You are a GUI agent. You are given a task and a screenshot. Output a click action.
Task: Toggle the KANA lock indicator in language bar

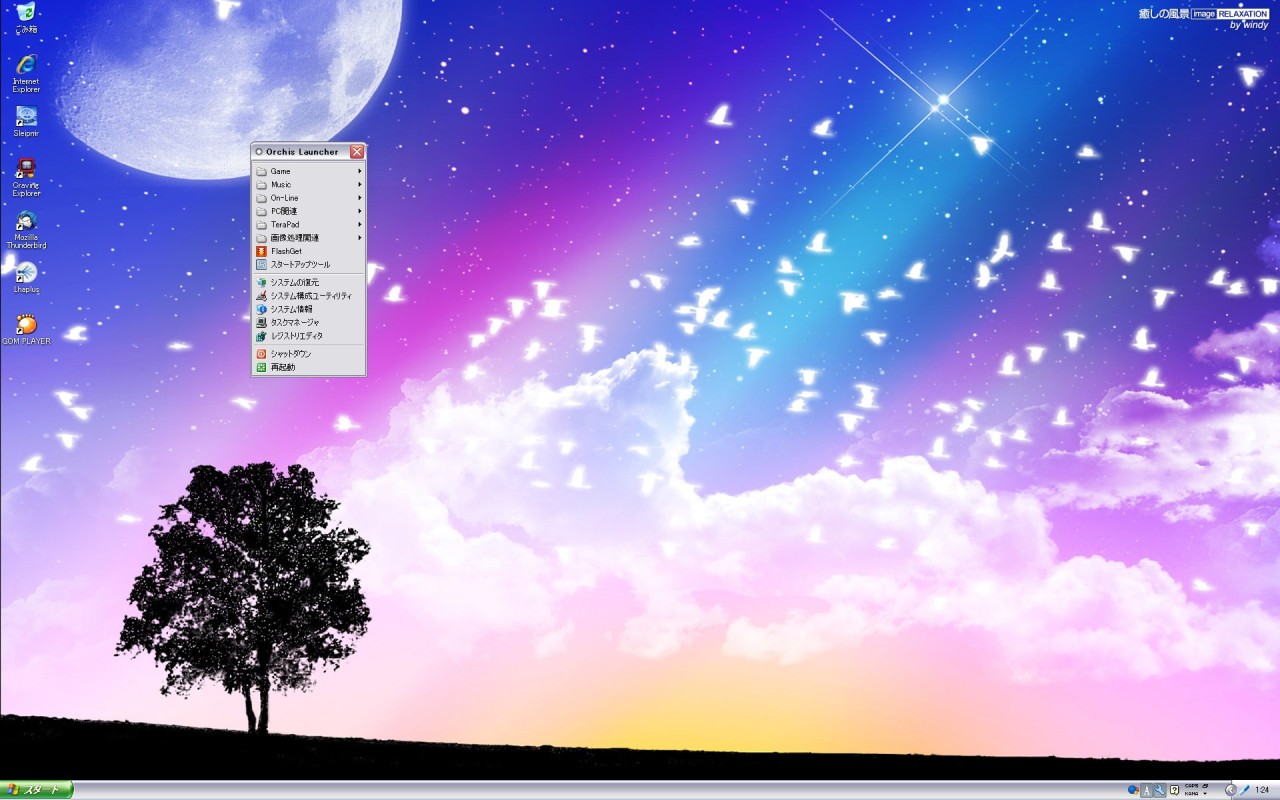tap(1192, 794)
